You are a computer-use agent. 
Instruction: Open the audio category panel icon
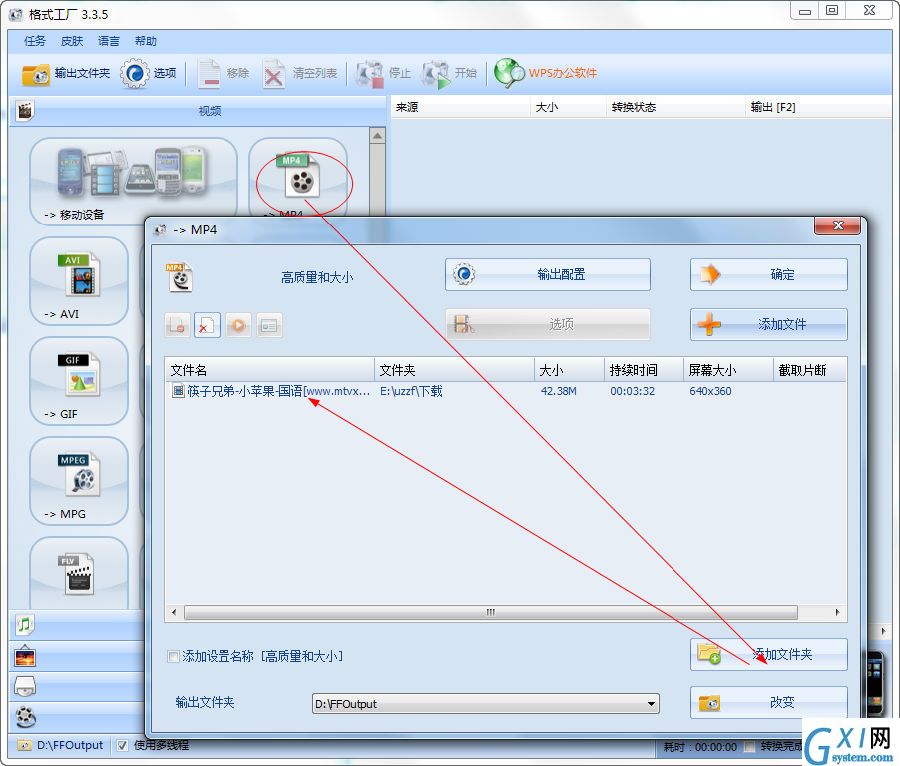24,624
